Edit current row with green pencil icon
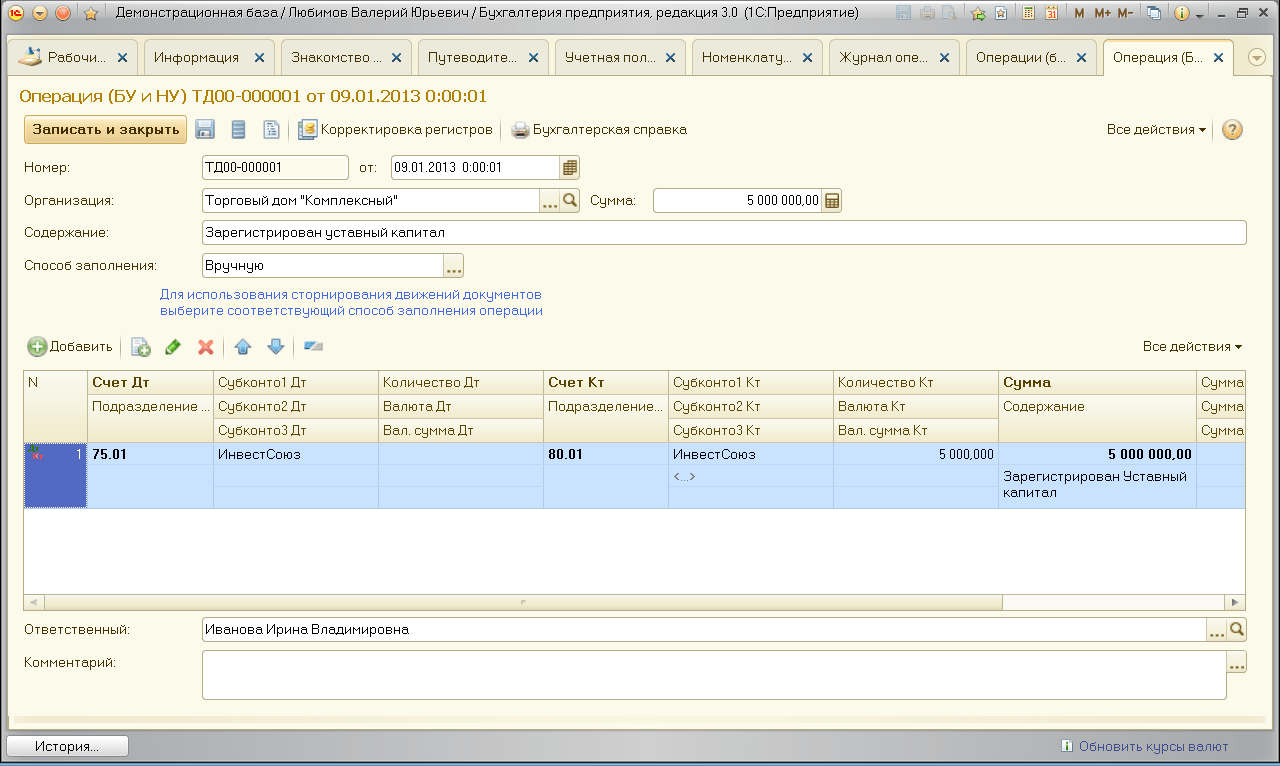 pos(173,347)
